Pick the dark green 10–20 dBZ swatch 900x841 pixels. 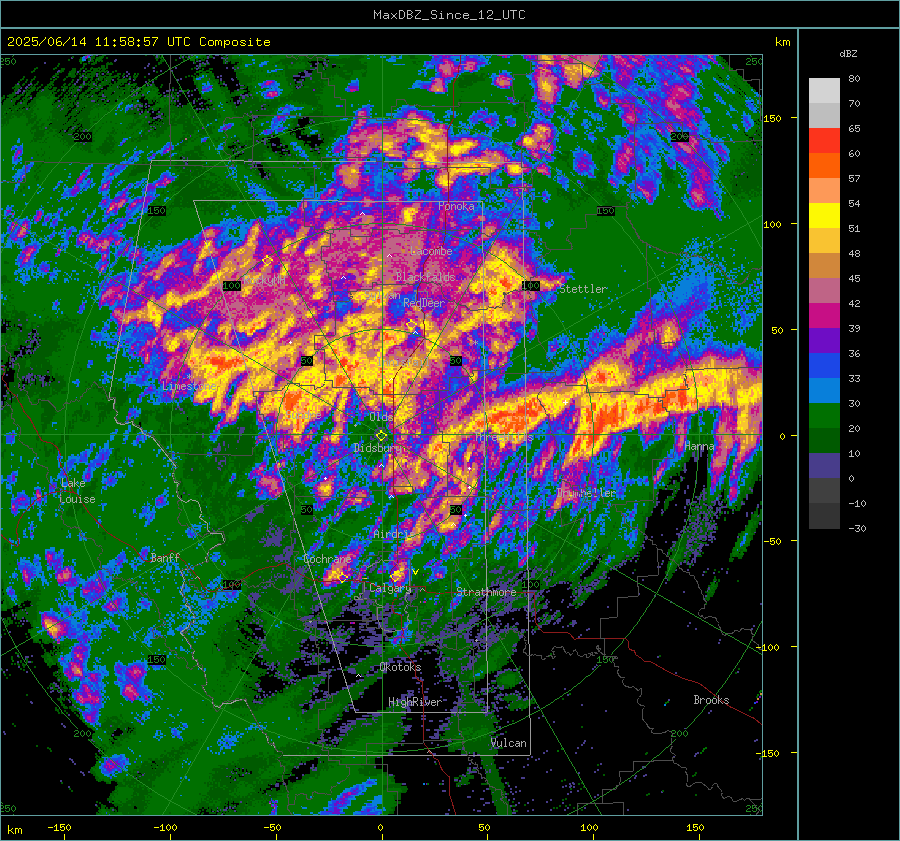pos(824,441)
